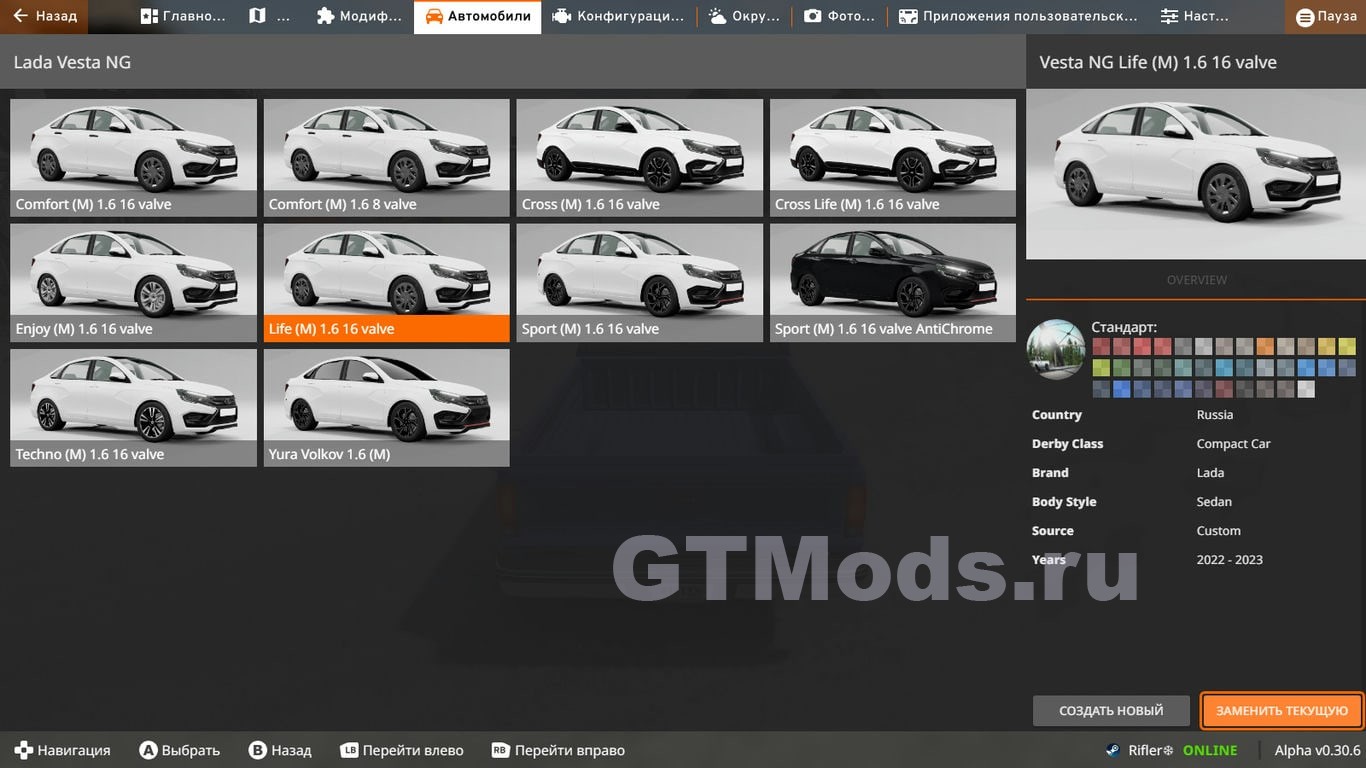Screen dimensions: 1366x768
Task: Click the Years value 2022 - 2023
Action: coord(1229,560)
